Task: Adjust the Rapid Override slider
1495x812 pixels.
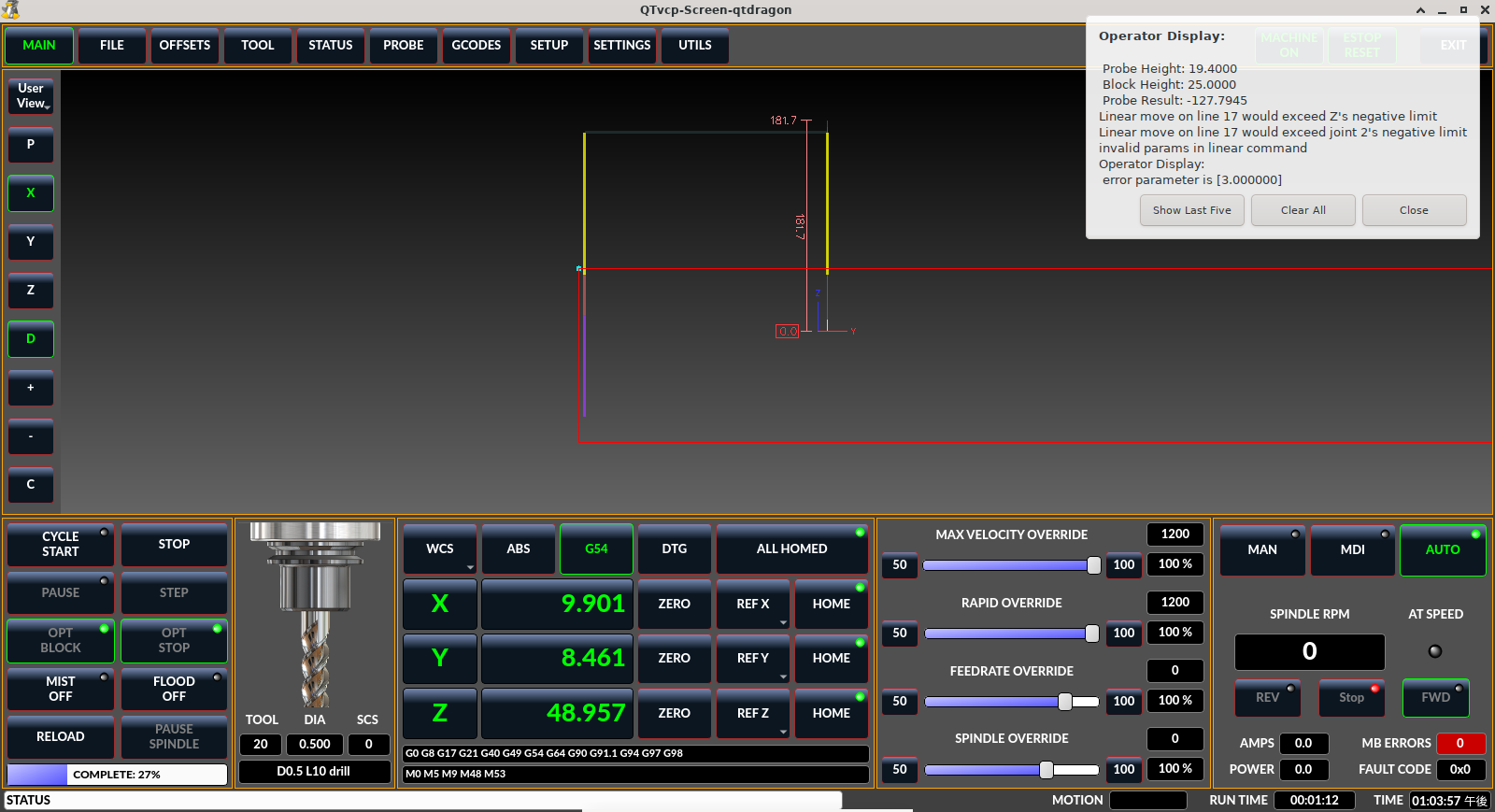Action: point(1012,634)
